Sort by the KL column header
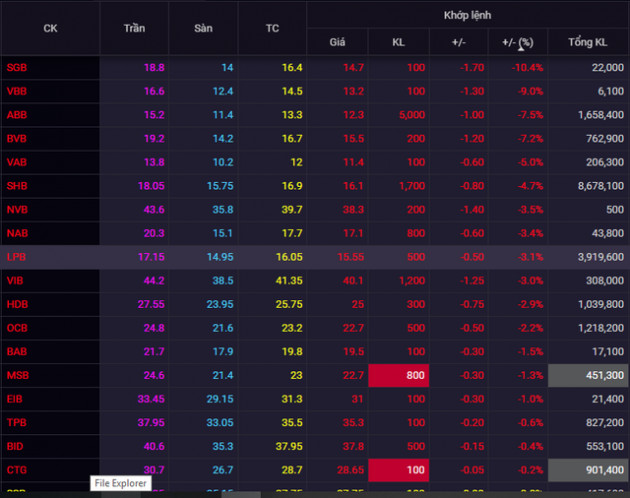This screenshot has width=630, height=498. [399, 42]
